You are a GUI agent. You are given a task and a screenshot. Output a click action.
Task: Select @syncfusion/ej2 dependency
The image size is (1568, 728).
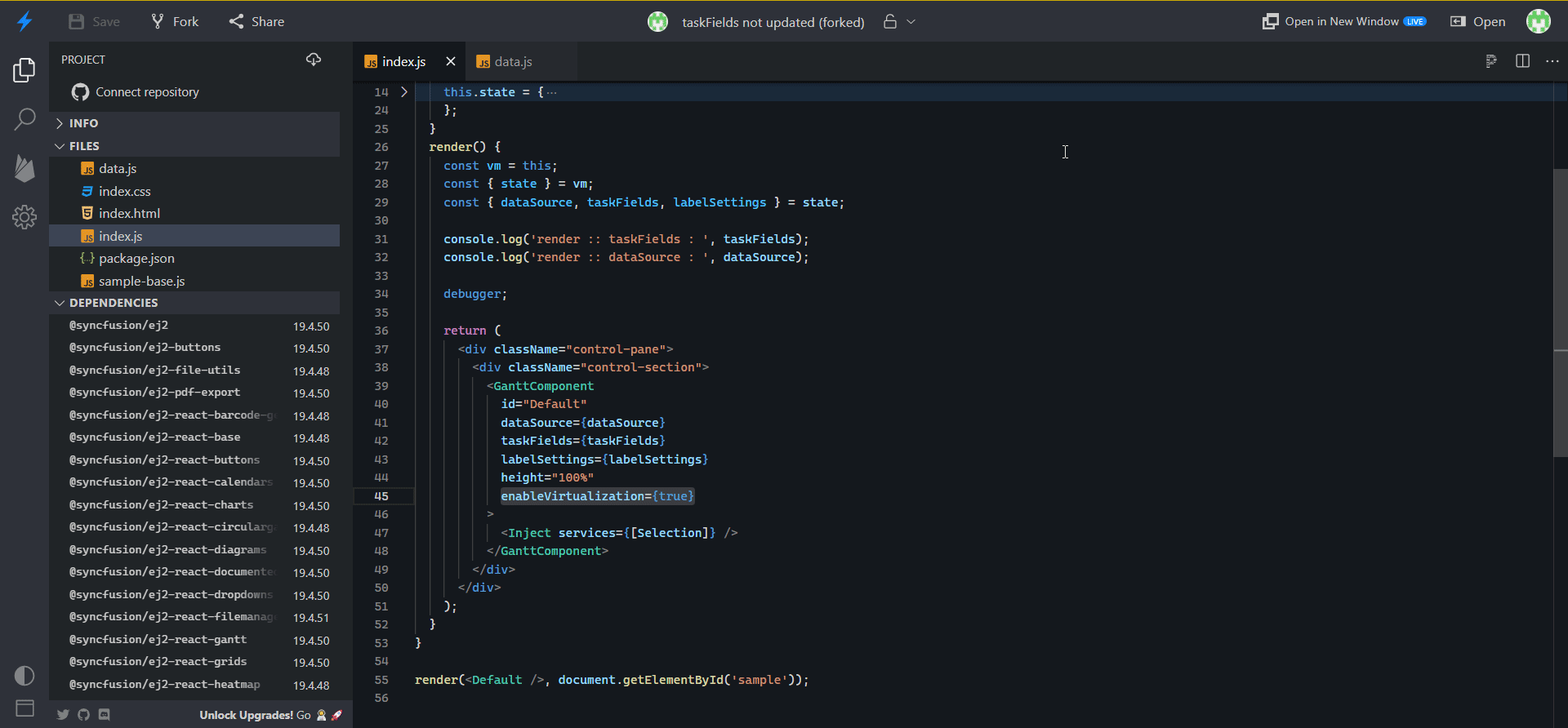pyautogui.click(x=194, y=326)
